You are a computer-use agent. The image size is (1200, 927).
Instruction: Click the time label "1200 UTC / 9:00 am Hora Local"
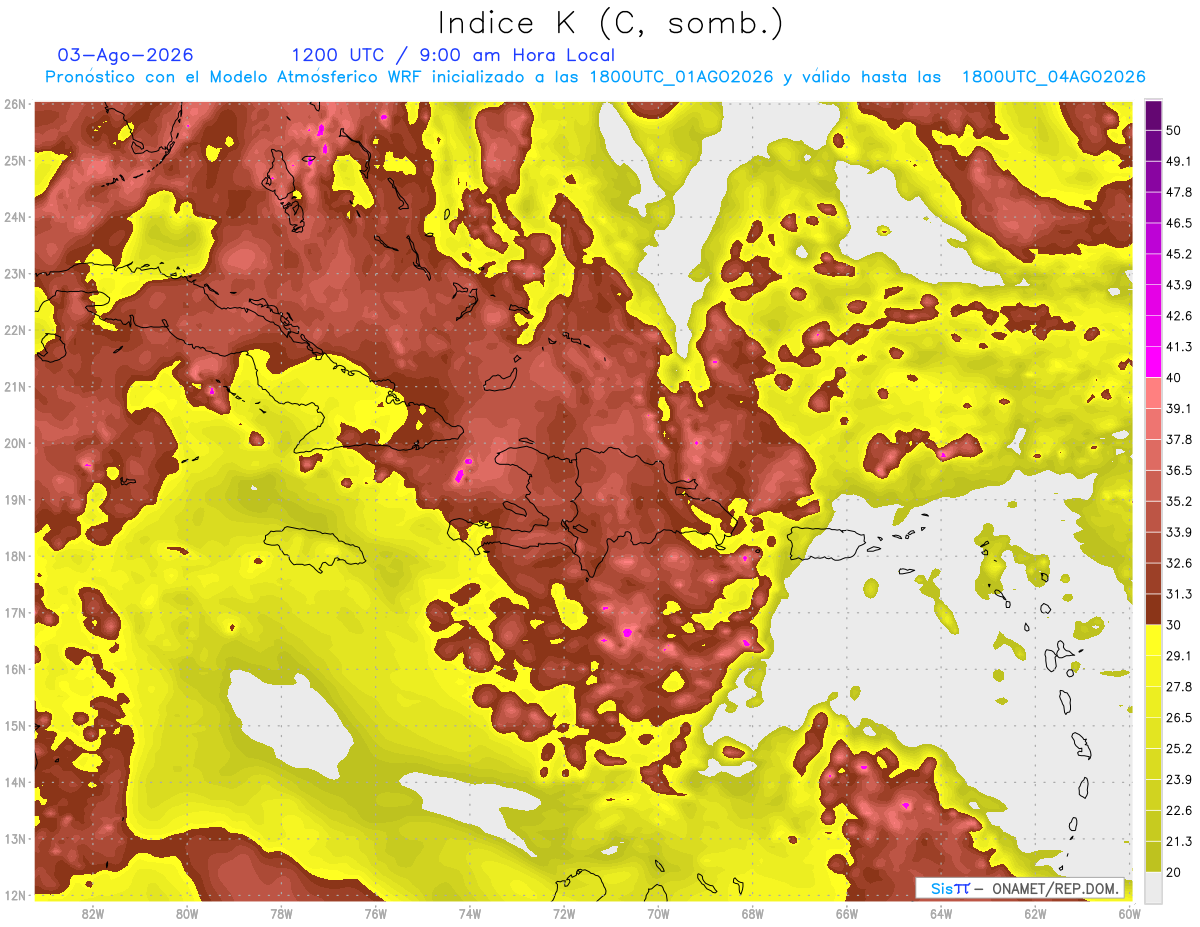tap(453, 55)
